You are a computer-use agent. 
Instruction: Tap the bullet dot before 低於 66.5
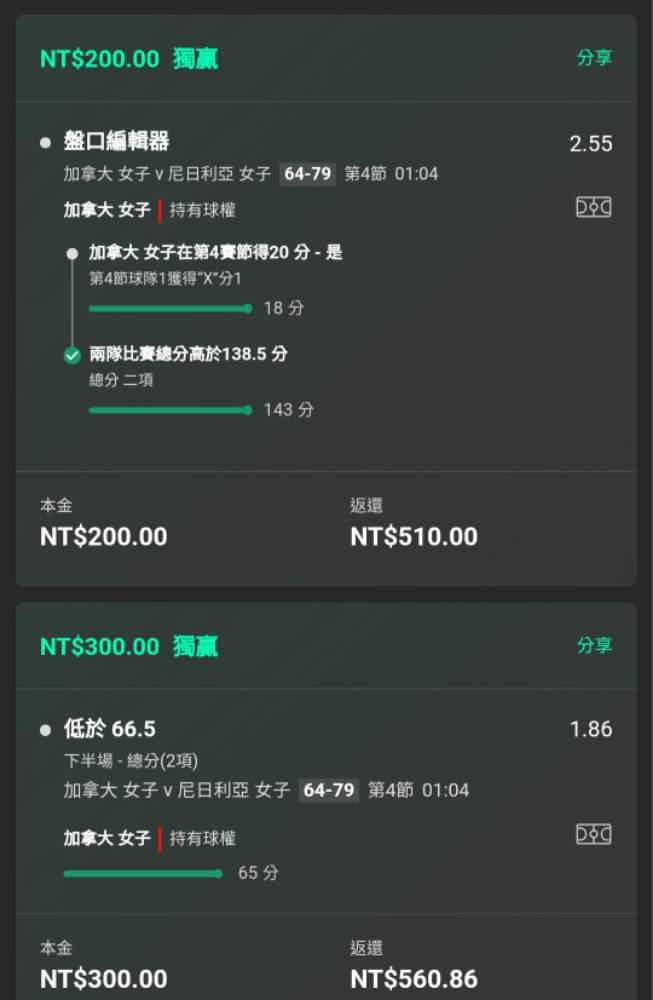45,730
